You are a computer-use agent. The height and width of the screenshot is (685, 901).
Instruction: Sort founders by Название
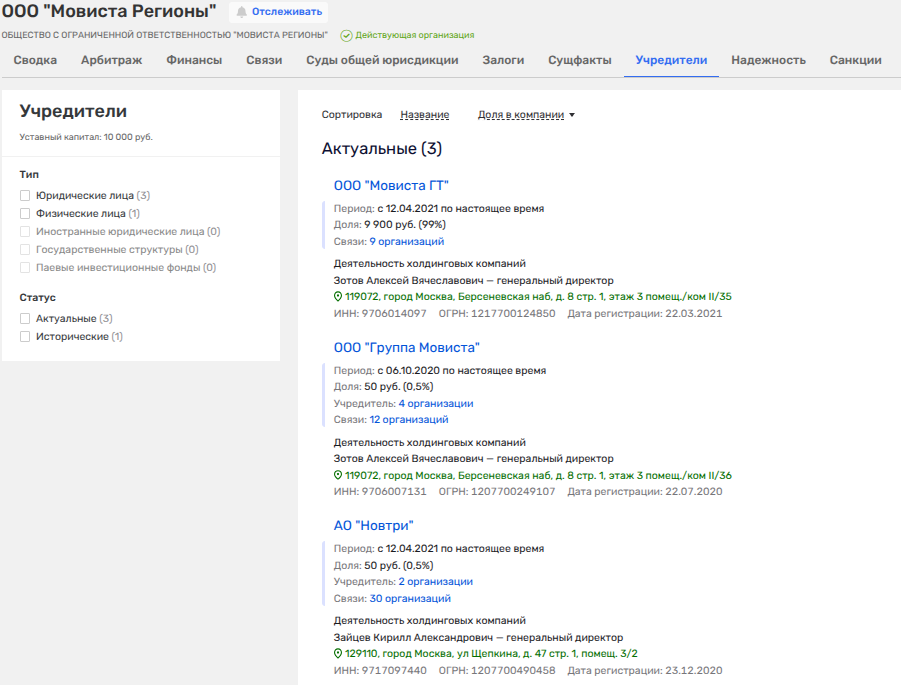[424, 115]
